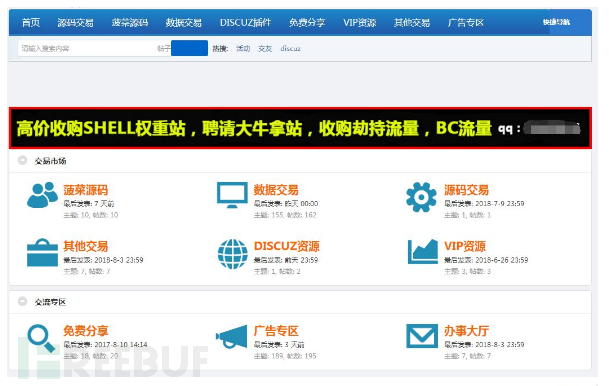Click the chart icon beside VIP资源
This screenshot has width=609, height=386.
pos(423,252)
